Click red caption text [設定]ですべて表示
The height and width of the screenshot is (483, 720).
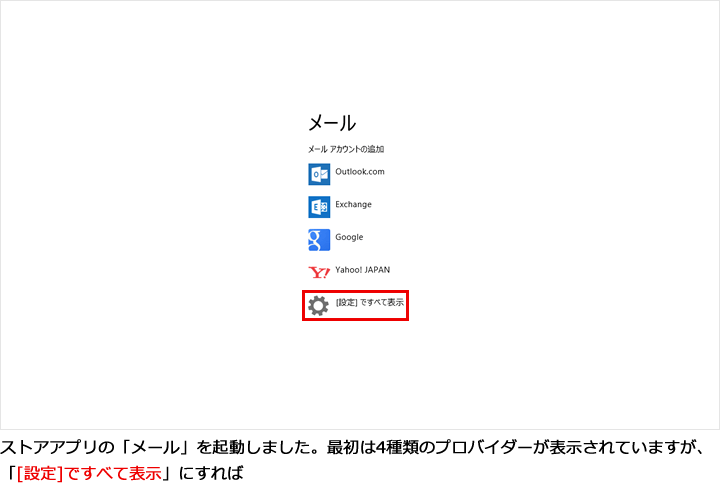(x=90, y=473)
